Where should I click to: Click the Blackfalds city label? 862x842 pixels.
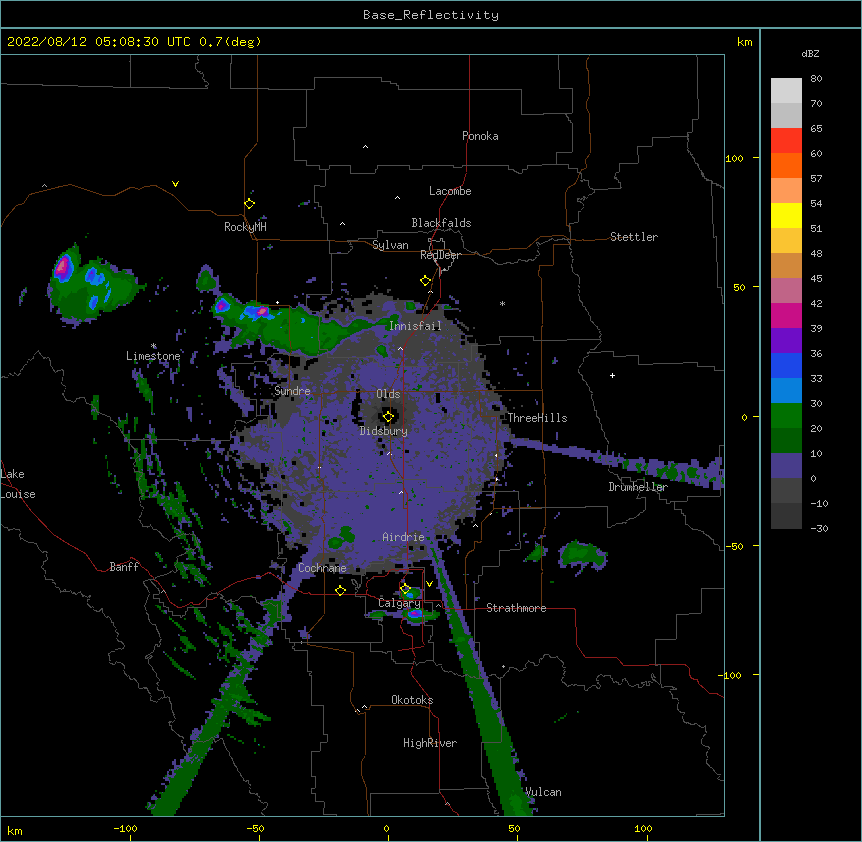coord(441,223)
